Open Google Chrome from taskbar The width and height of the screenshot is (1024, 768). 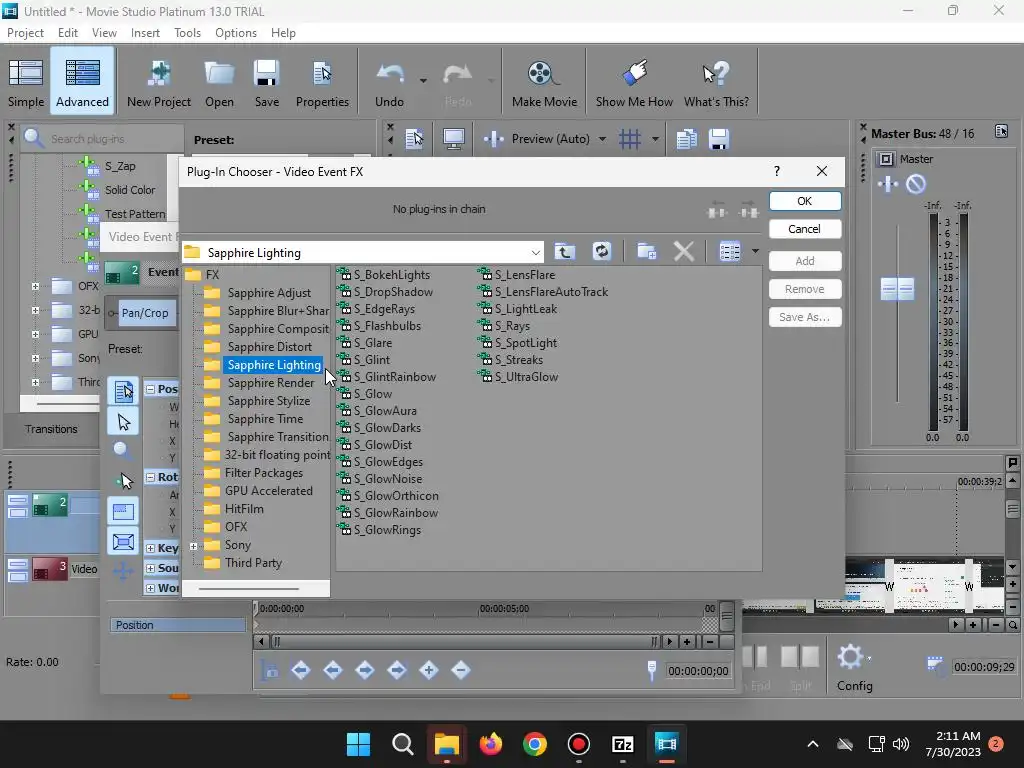tap(535, 744)
